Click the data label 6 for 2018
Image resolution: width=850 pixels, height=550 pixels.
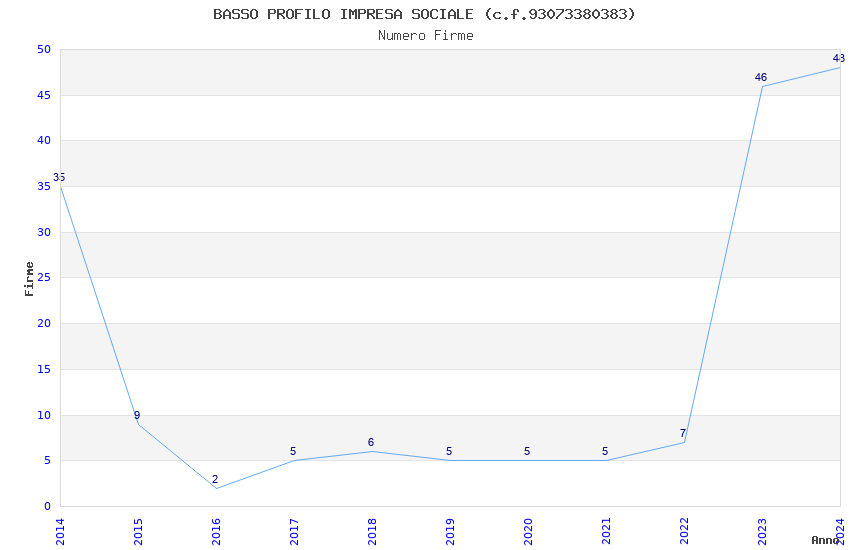pyautogui.click(x=371, y=442)
